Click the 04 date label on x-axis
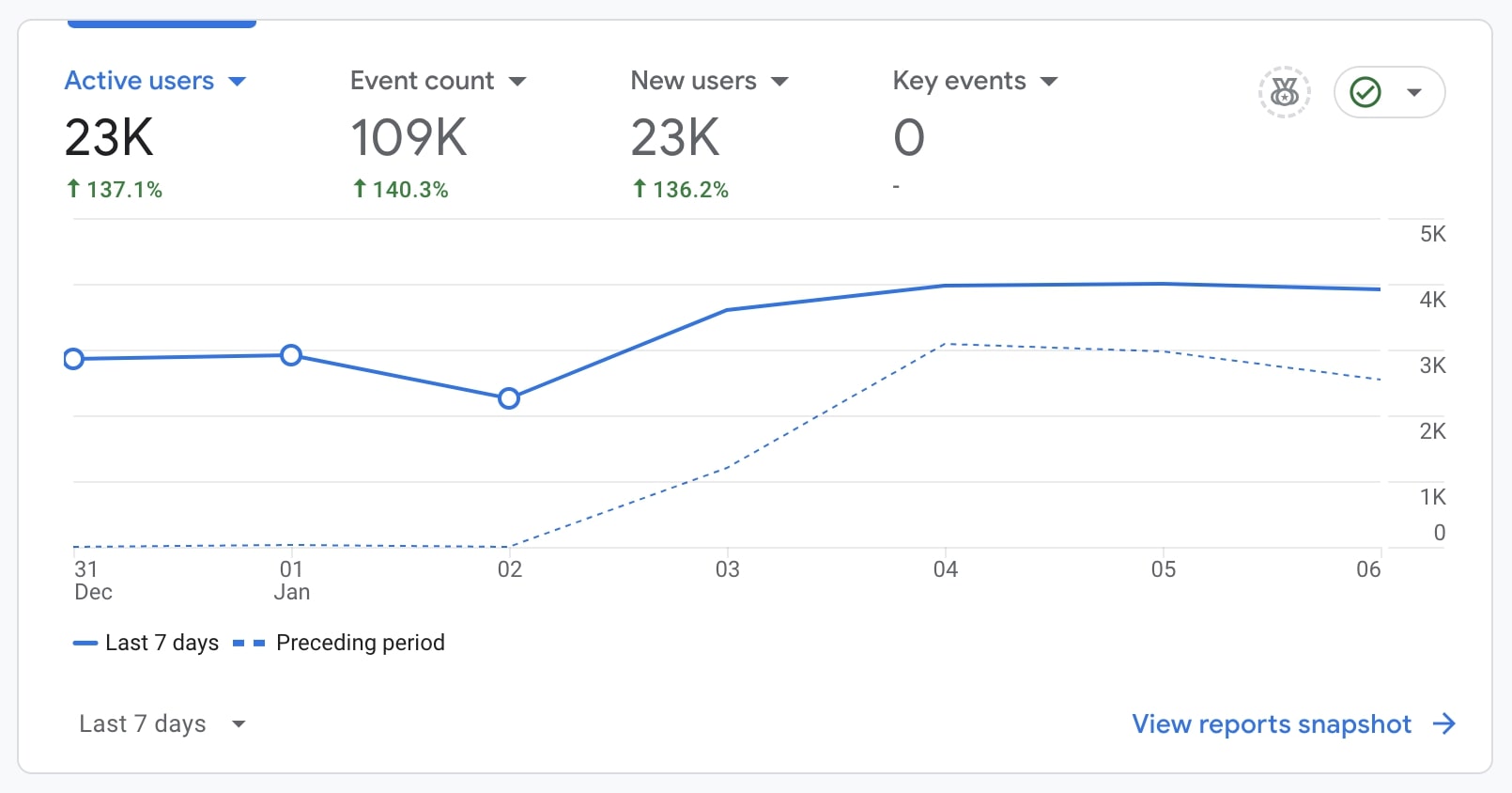The width and height of the screenshot is (1512, 793). [x=946, y=569]
